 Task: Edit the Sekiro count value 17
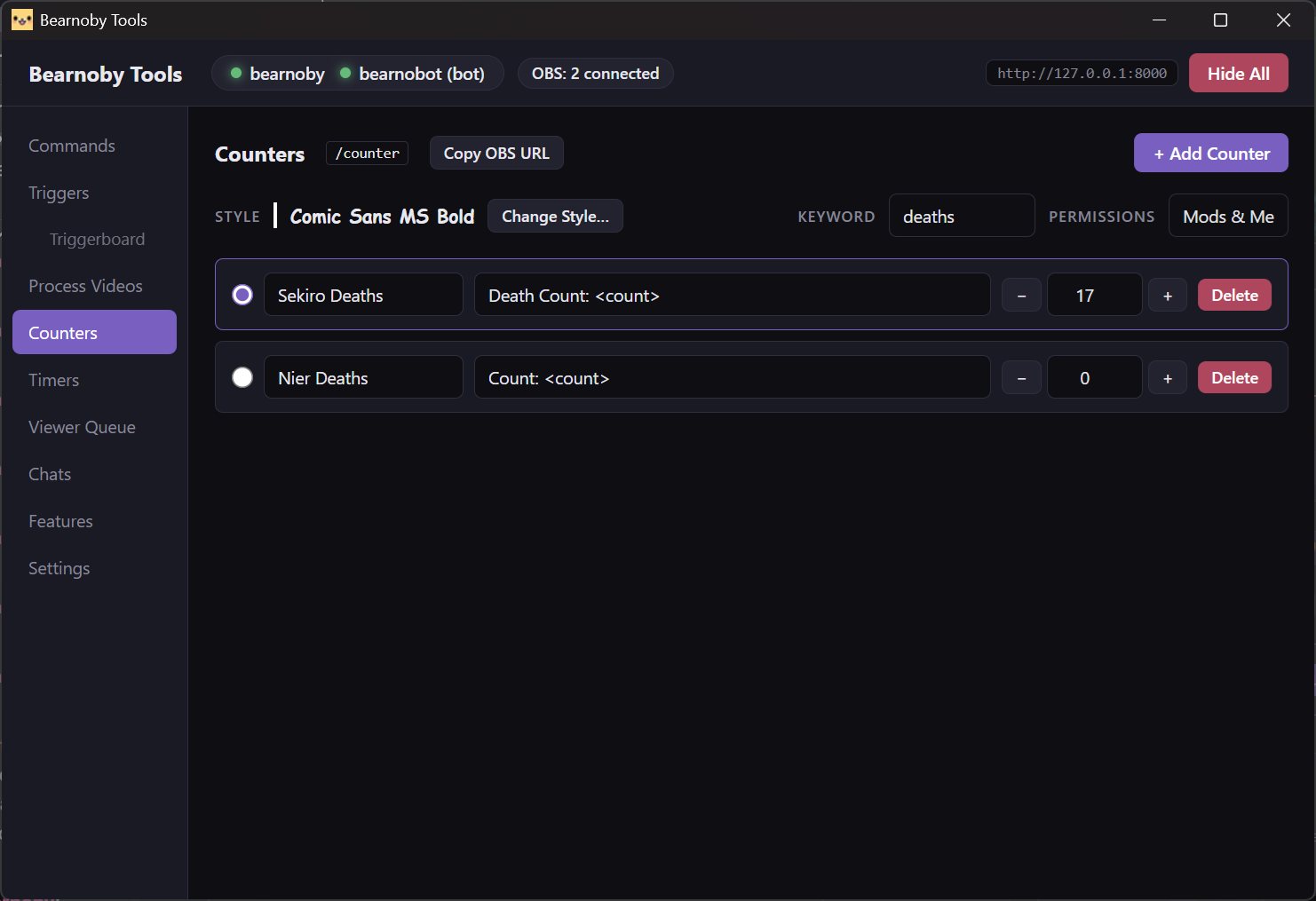tap(1094, 295)
